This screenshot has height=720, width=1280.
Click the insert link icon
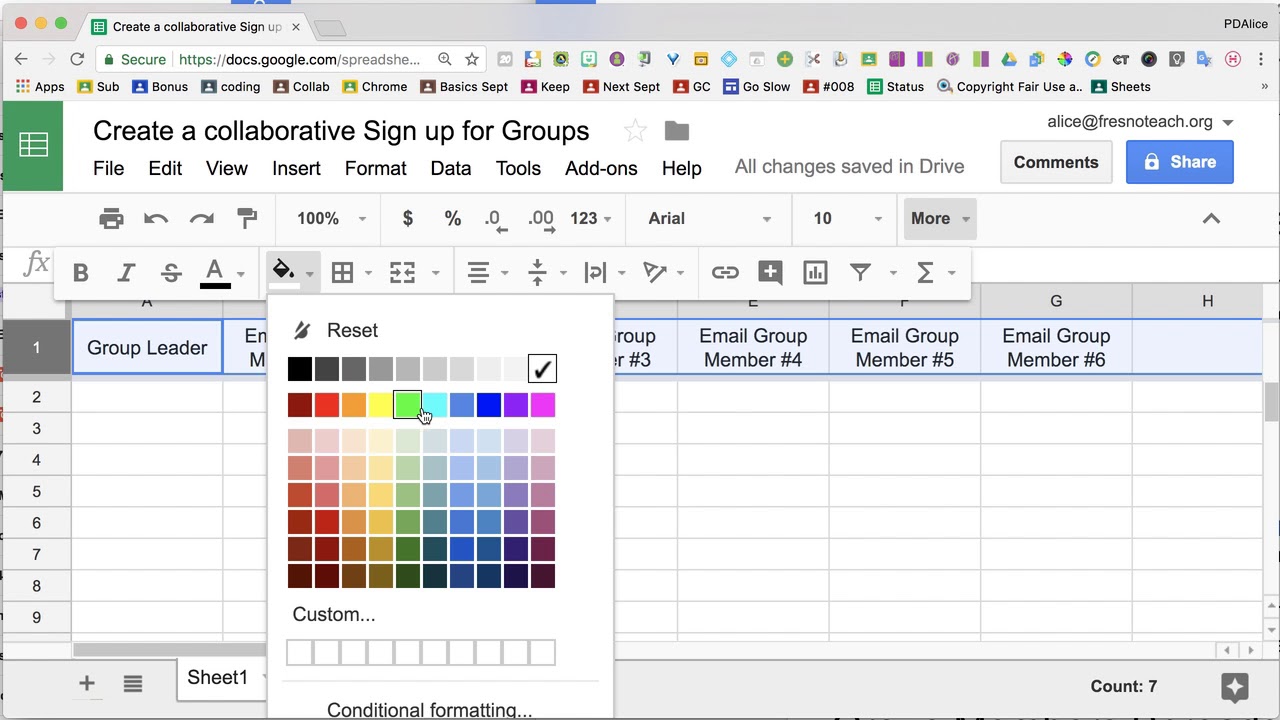(725, 272)
